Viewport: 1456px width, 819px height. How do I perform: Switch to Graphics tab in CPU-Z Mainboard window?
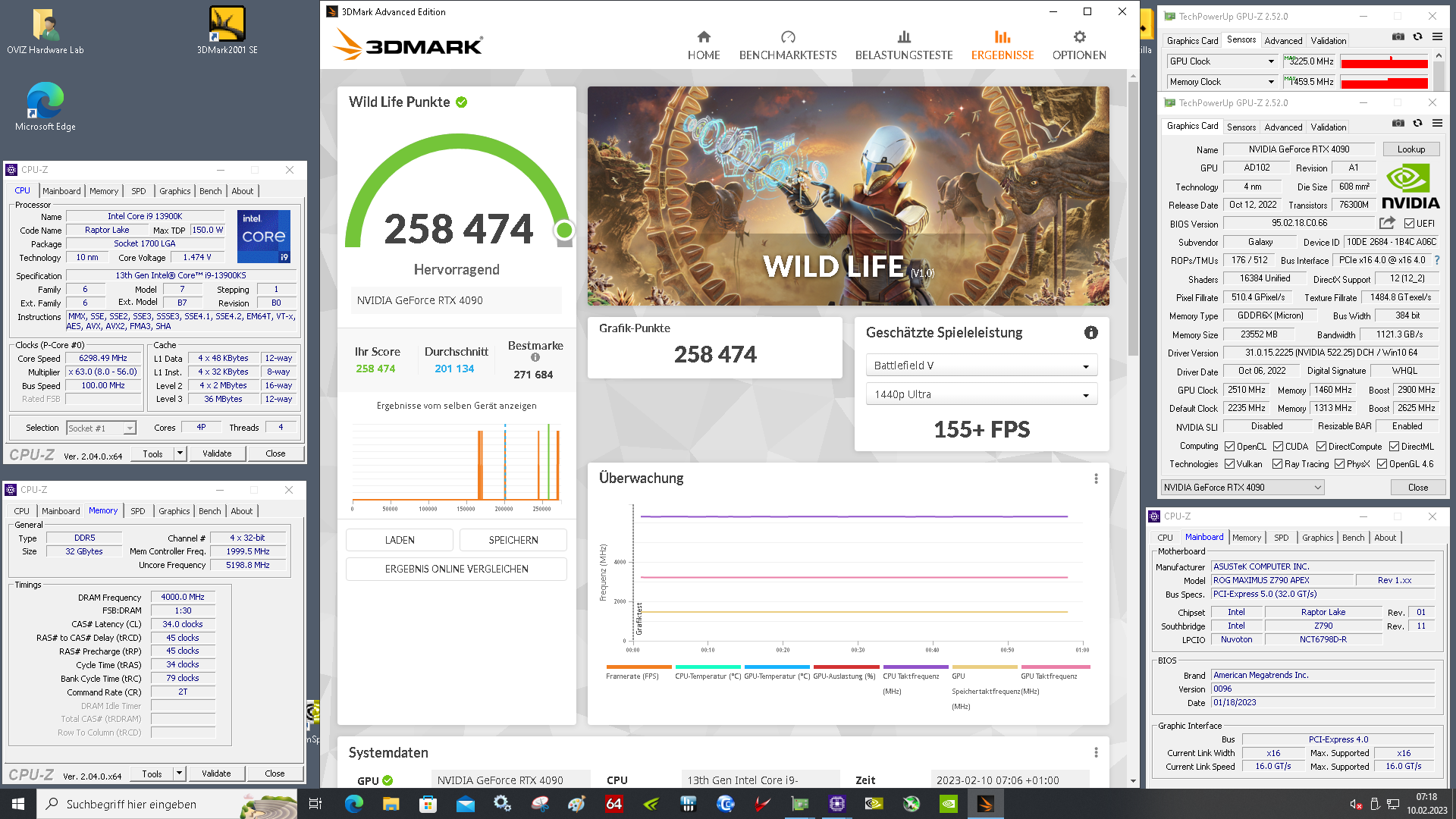1317,538
